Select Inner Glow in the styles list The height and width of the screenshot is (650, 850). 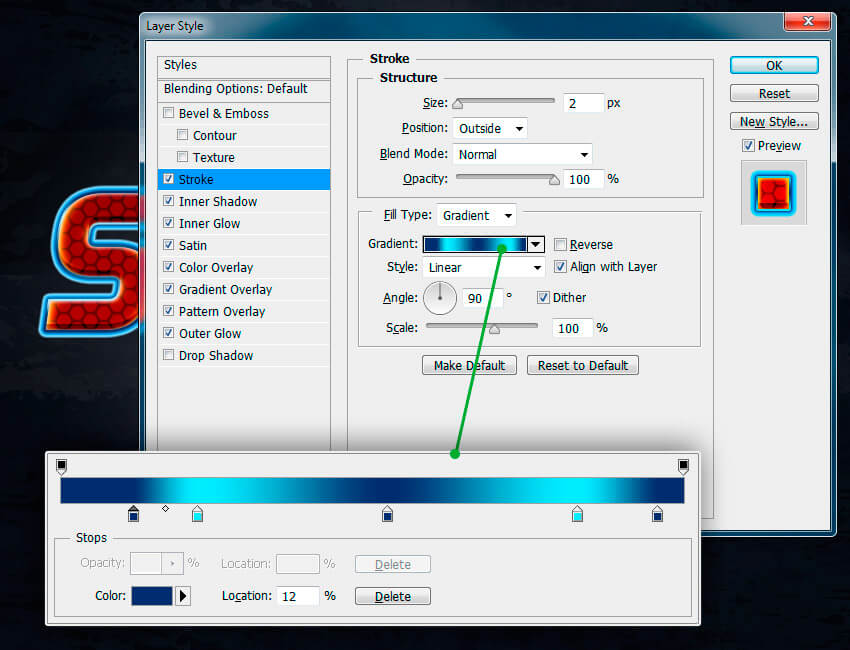pos(209,223)
